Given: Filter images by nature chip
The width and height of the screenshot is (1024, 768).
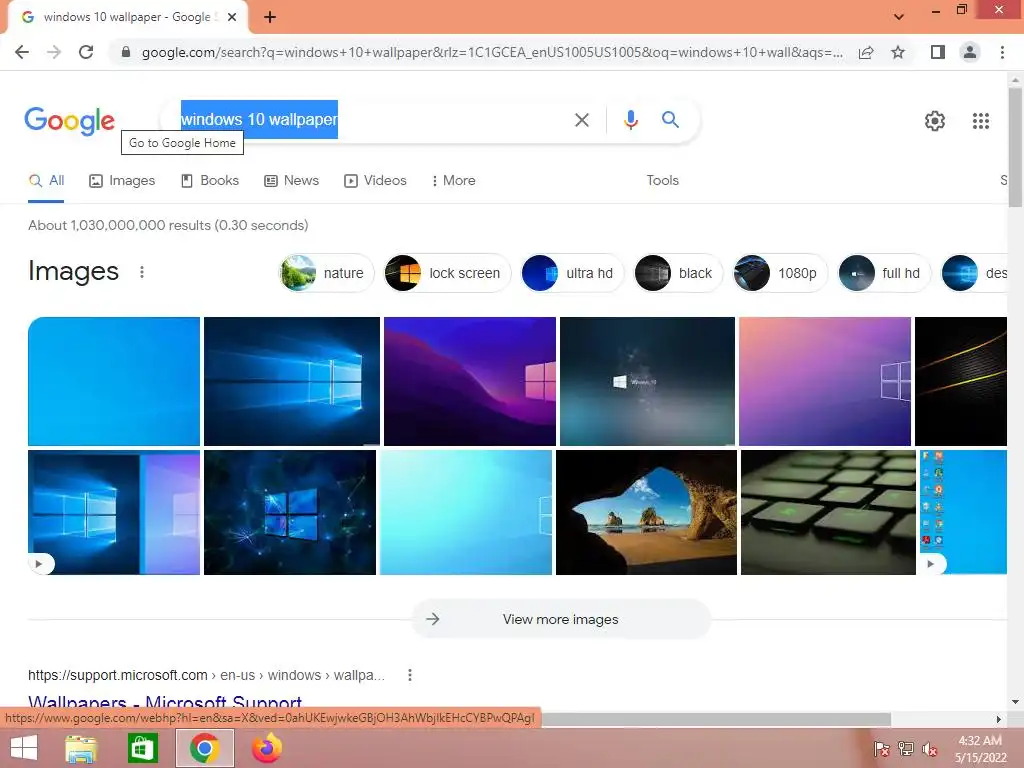Looking at the screenshot, I should (x=326, y=273).
